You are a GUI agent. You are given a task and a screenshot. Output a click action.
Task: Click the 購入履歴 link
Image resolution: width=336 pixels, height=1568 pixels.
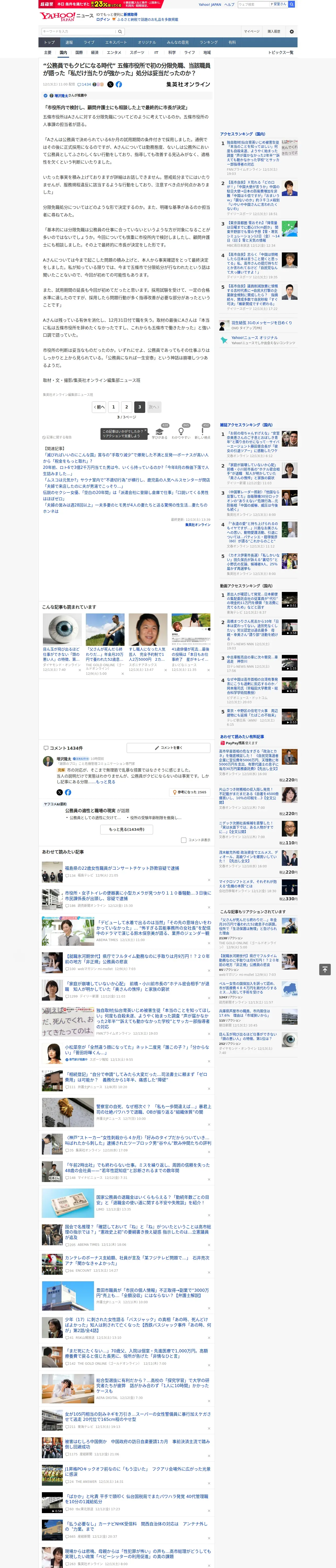tap(274, 32)
